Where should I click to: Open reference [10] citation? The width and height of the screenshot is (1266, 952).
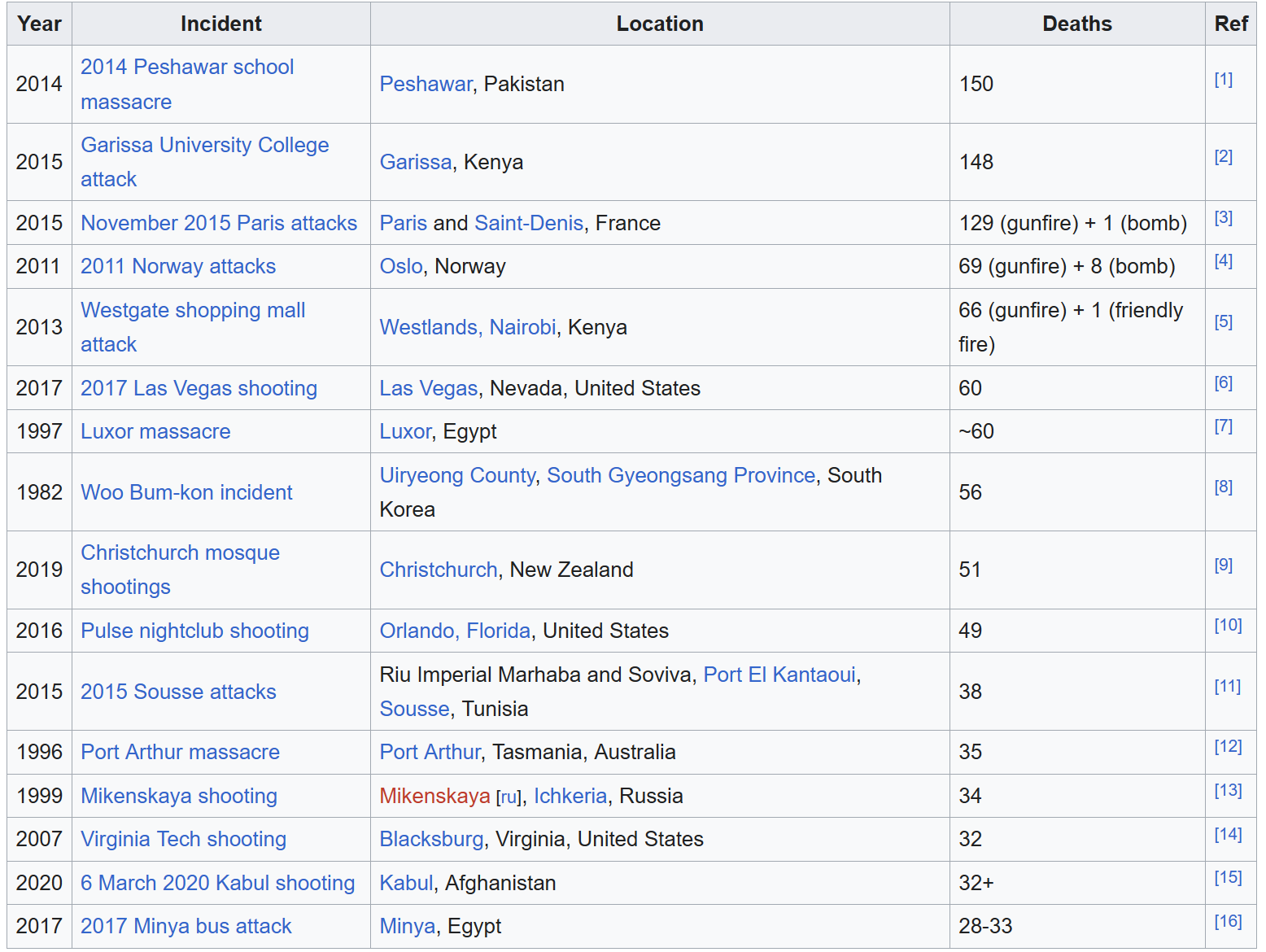(x=1228, y=625)
